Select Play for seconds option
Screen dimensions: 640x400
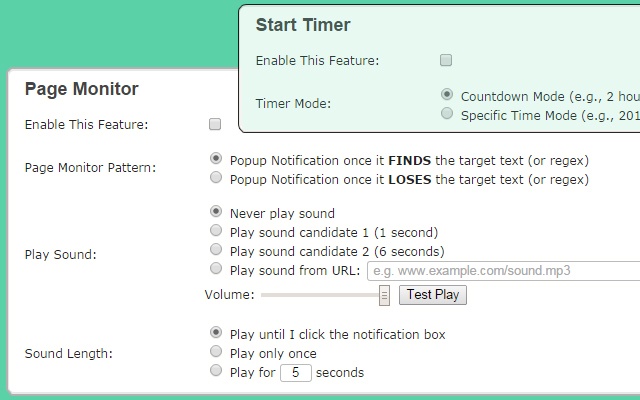216,372
